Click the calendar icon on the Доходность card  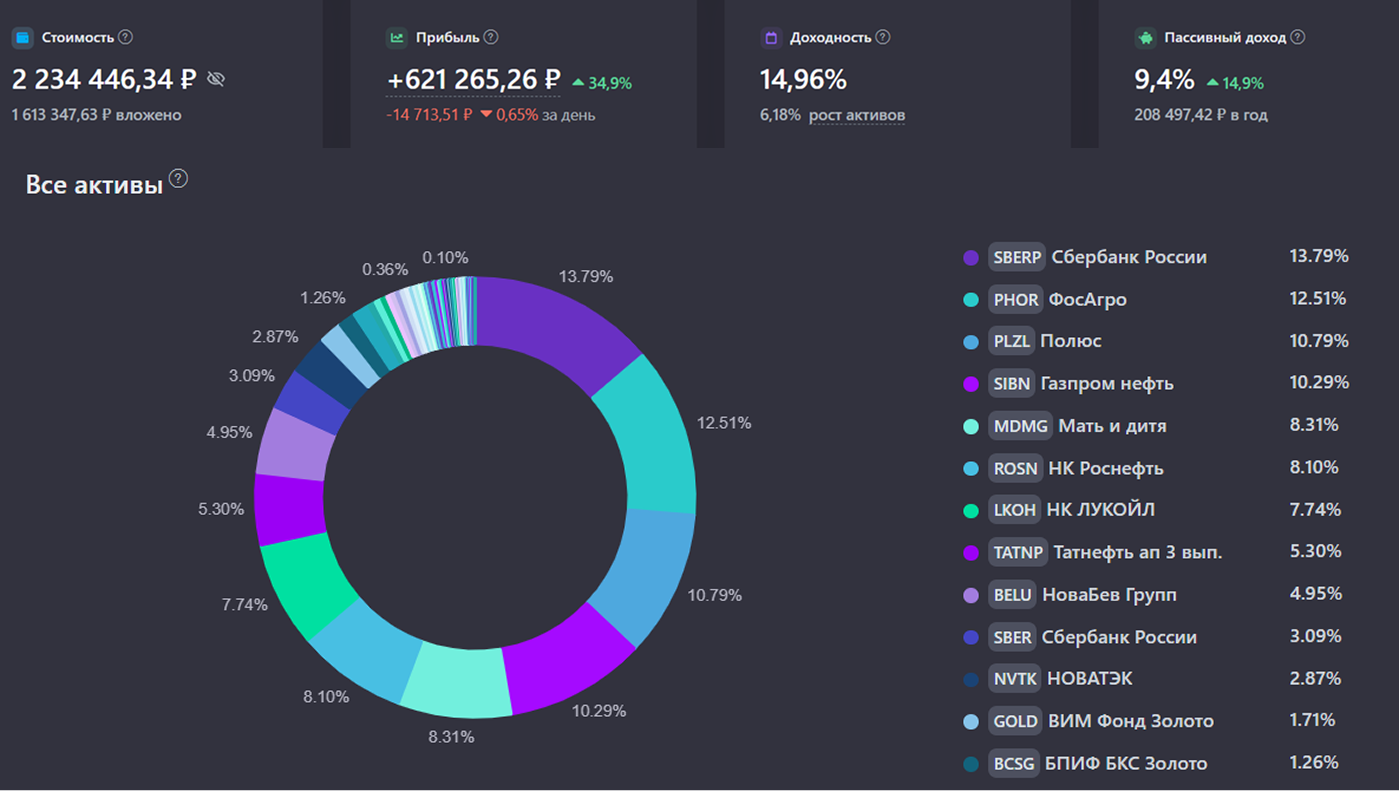769,37
